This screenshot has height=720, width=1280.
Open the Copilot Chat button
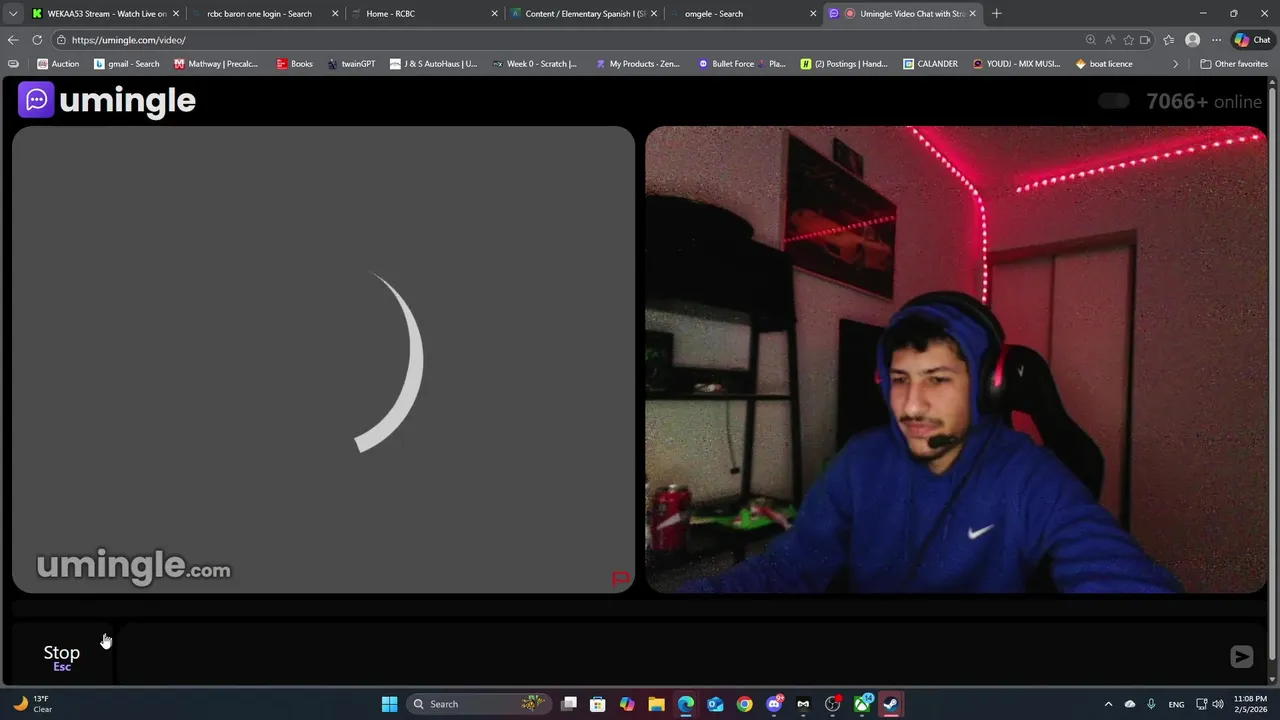pyautogui.click(x=1253, y=40)
